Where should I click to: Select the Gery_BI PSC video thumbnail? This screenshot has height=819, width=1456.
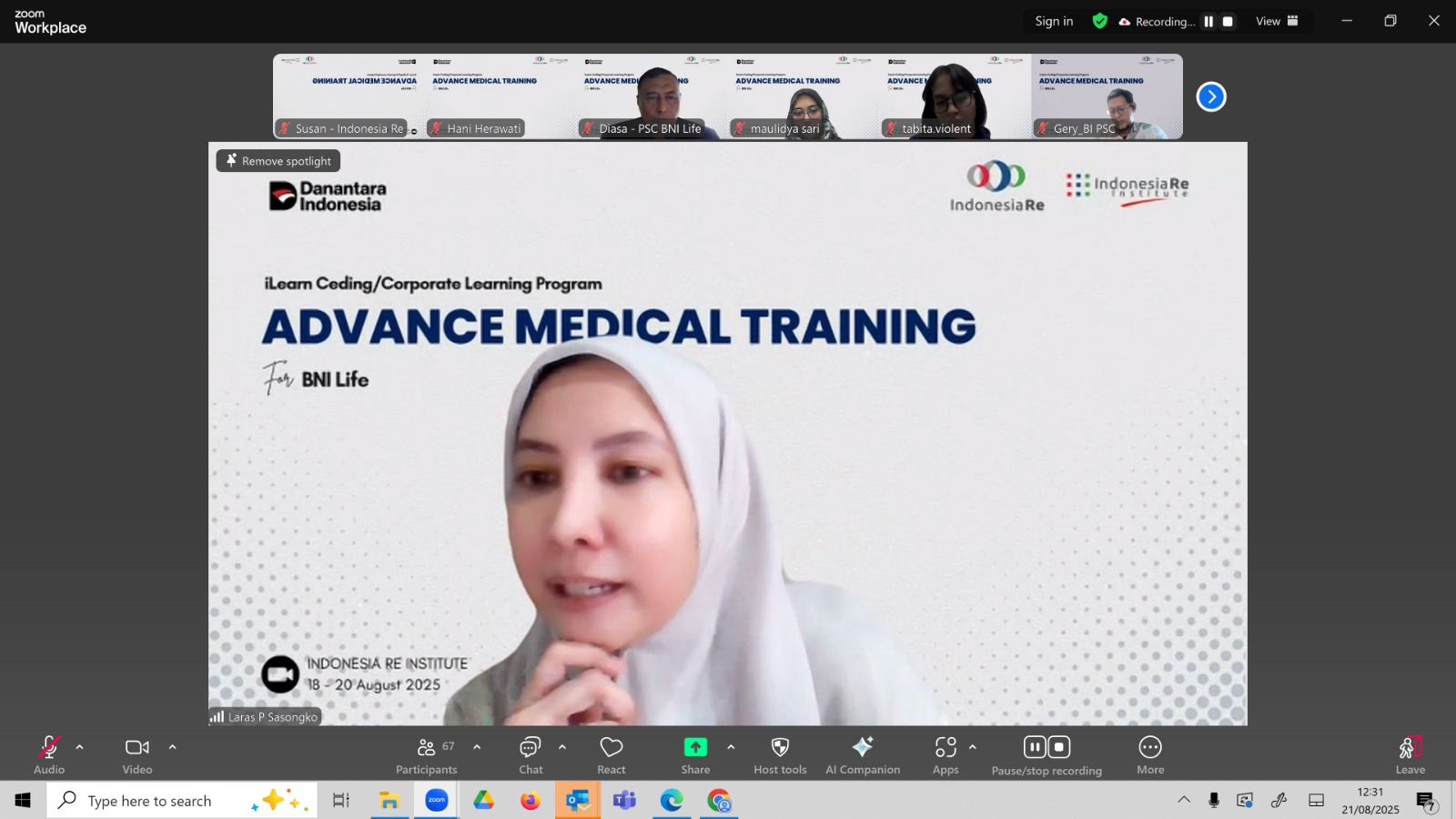coord(1107,96)
